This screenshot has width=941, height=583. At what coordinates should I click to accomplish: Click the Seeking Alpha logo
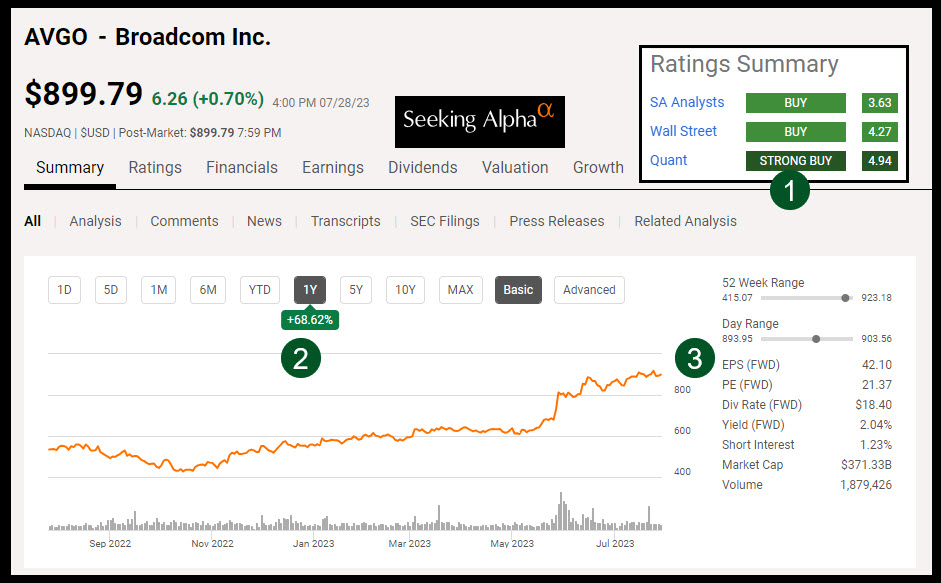(479, 122)
